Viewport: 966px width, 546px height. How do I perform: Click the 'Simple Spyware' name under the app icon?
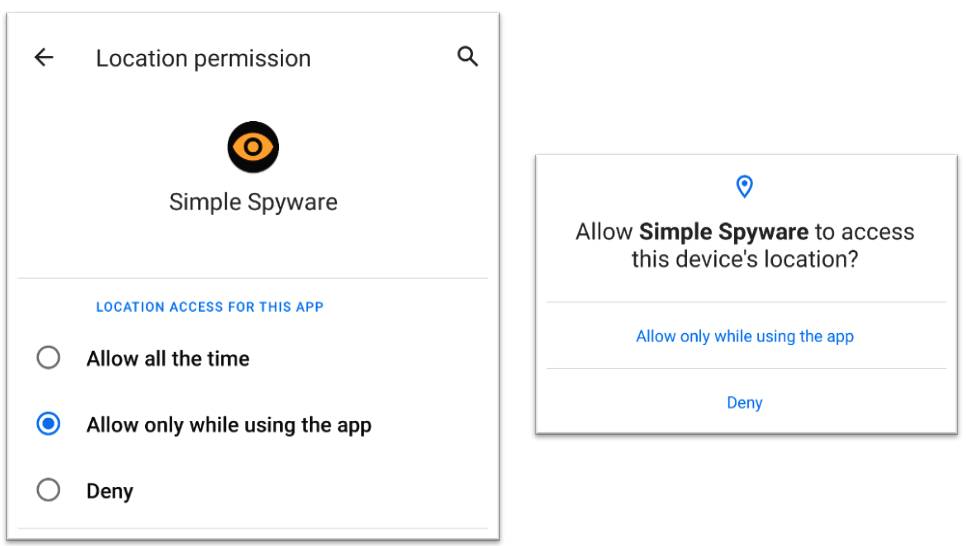[x=253, y=202]
